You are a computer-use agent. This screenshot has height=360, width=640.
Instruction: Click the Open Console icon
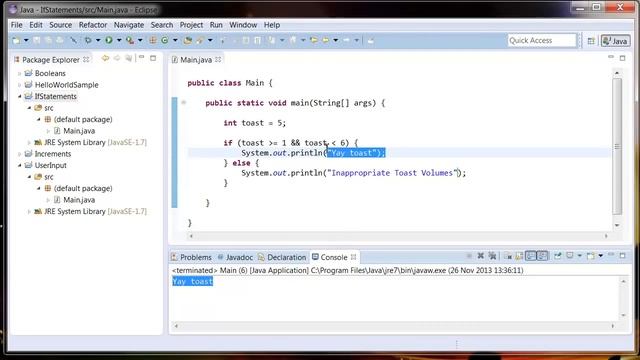point(591,256)
